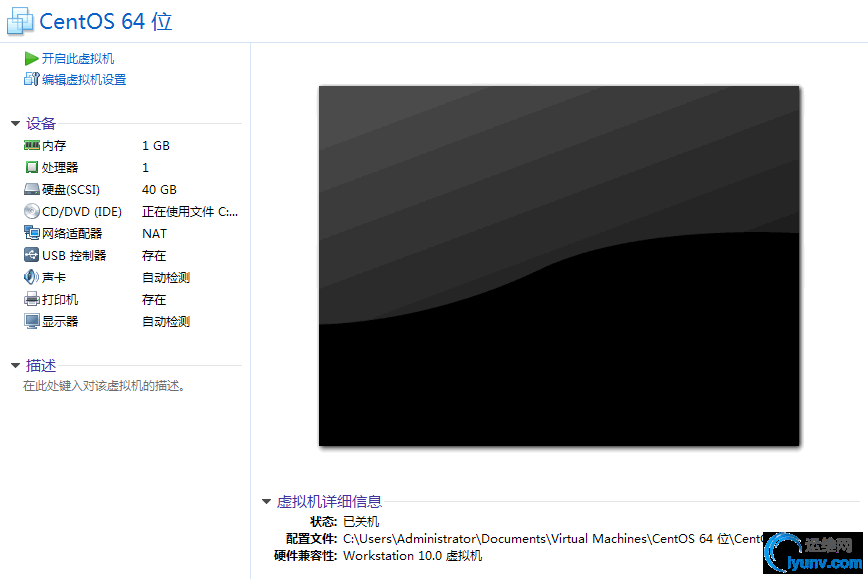Viewport: 868px width, 579px height.
Task: Click the 虚拟机详细信息 section heading
Action: 329,502
